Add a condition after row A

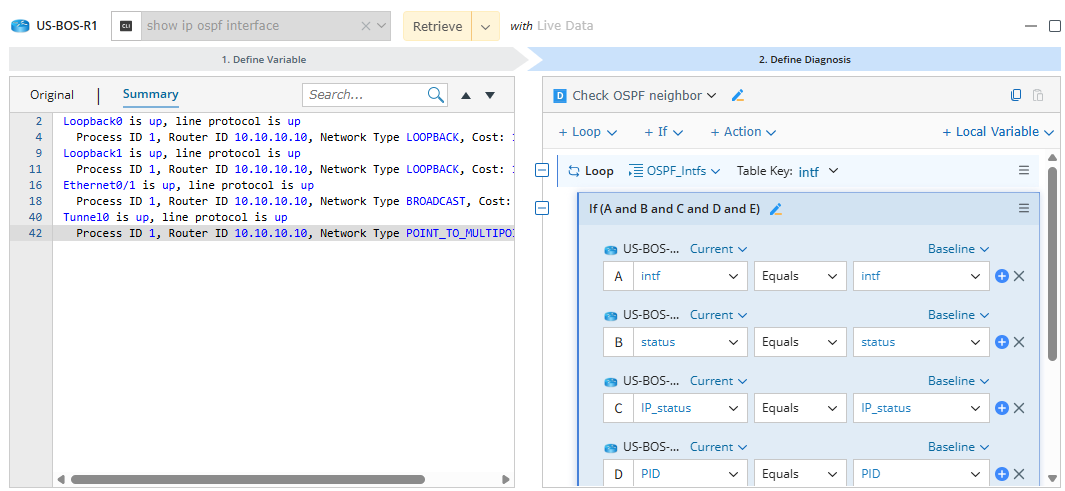click(x=1002, y=276)
